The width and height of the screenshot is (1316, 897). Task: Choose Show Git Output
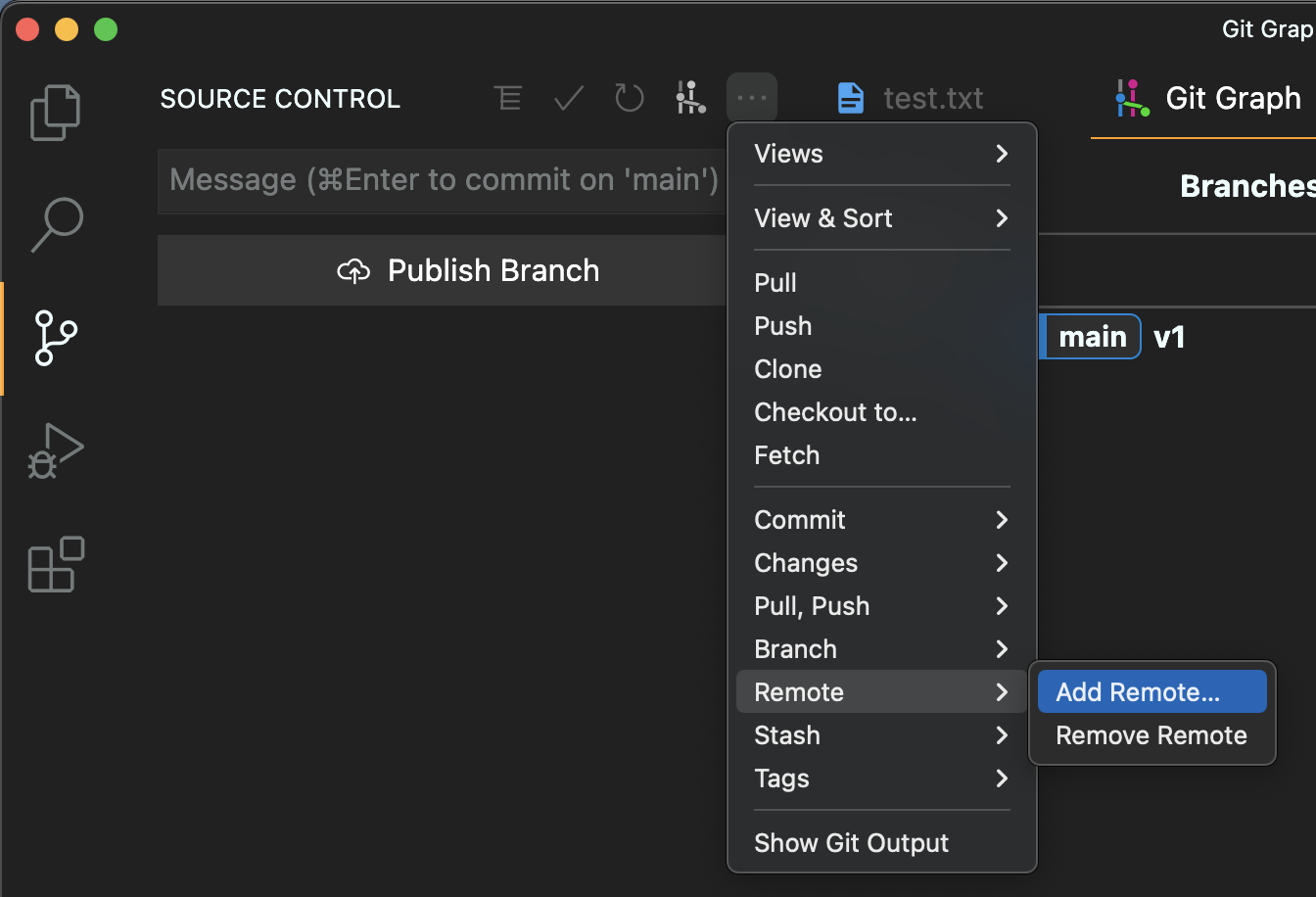coord(881,843)
